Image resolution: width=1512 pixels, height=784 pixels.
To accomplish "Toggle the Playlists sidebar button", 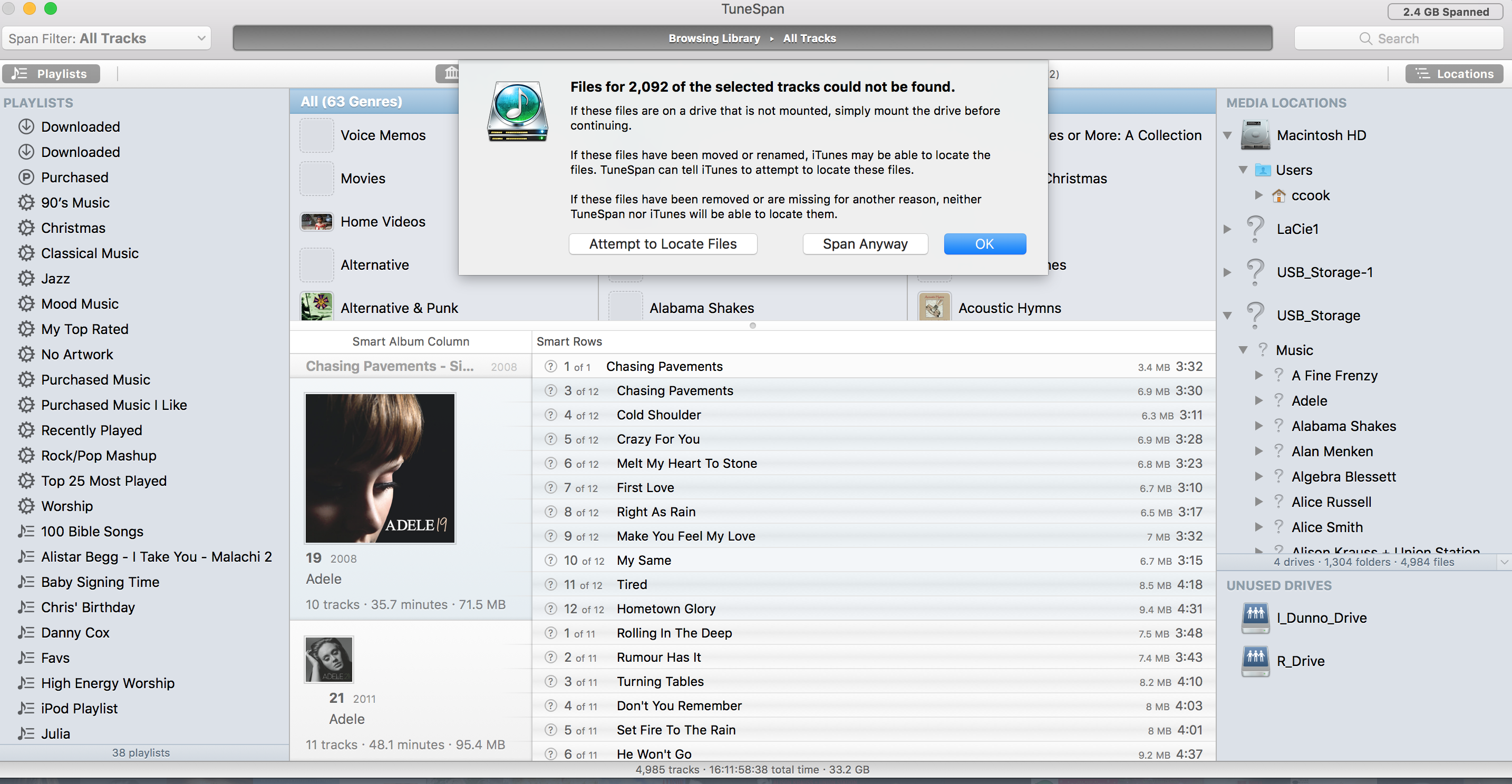I will pyautogui.click(x=51, y=74).
